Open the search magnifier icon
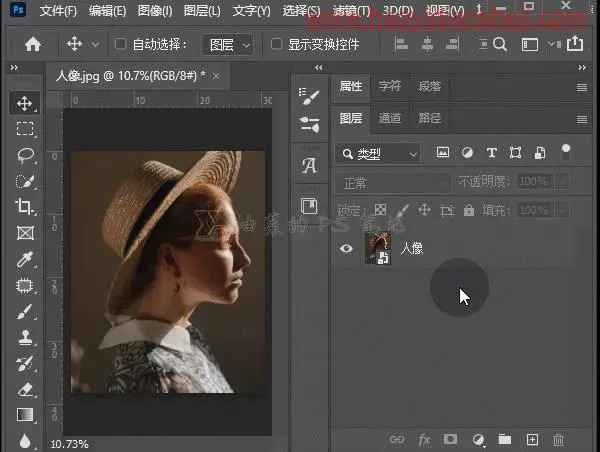The width and height of the screenshot is (600, 452). [x=500, y=44]
